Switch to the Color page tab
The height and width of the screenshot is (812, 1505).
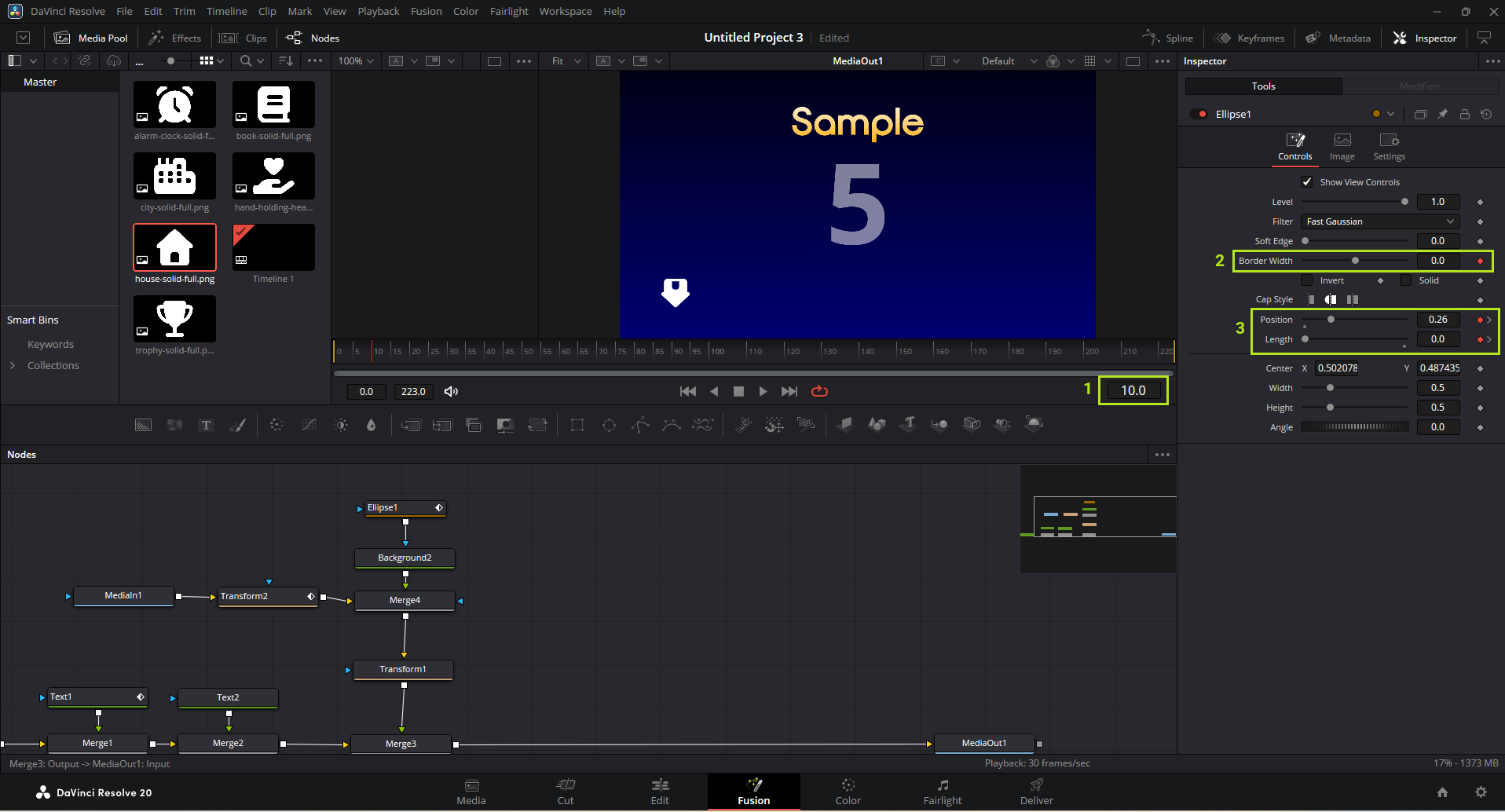848,791
